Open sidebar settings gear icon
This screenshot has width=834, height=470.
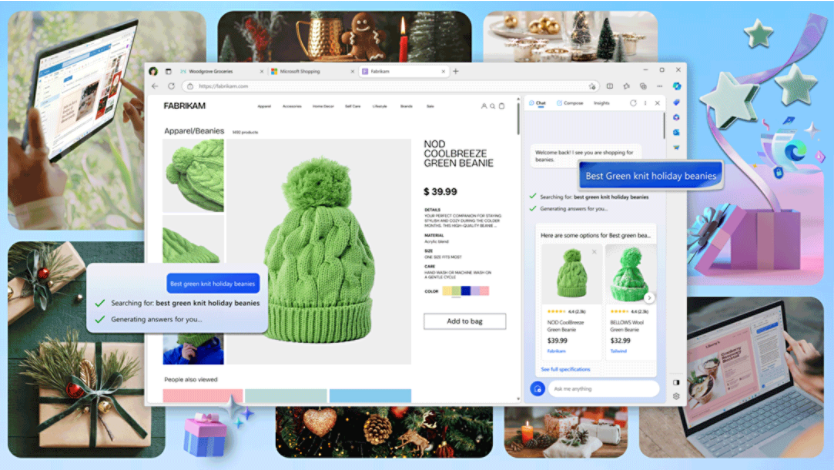click(x=676, y=396)
